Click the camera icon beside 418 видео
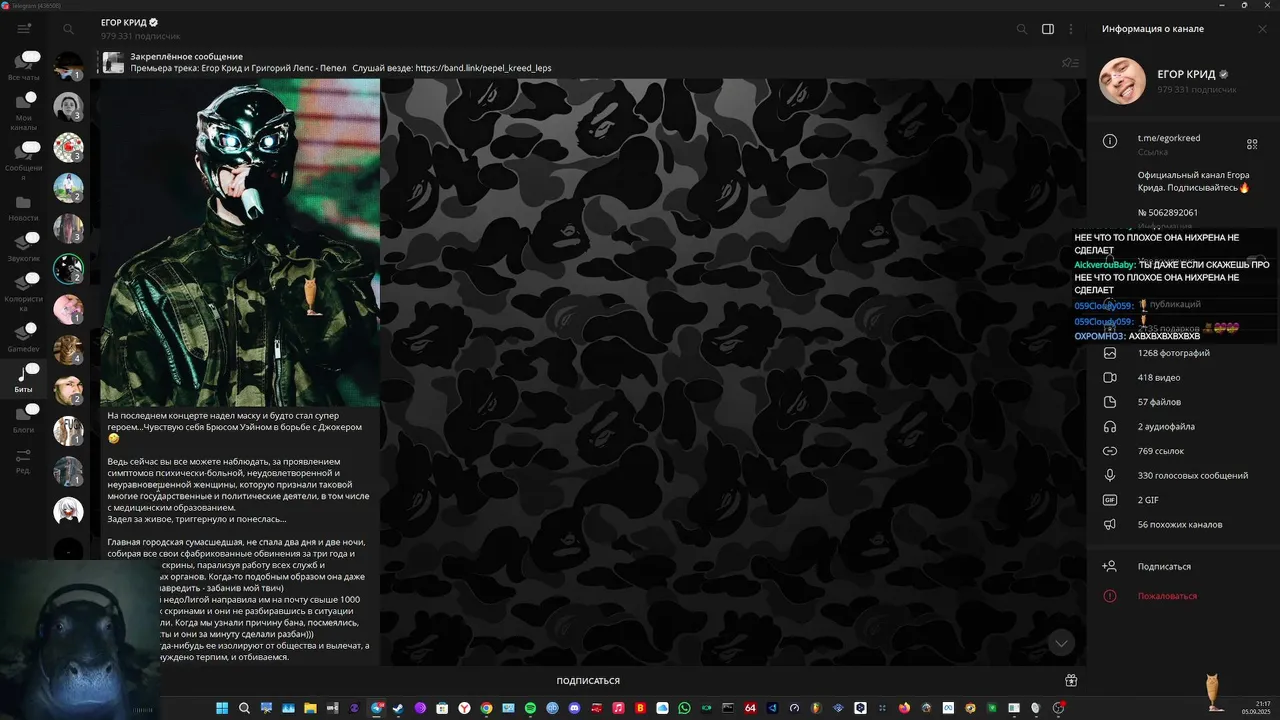The image size is (1280, 720). click(1110, 378)
